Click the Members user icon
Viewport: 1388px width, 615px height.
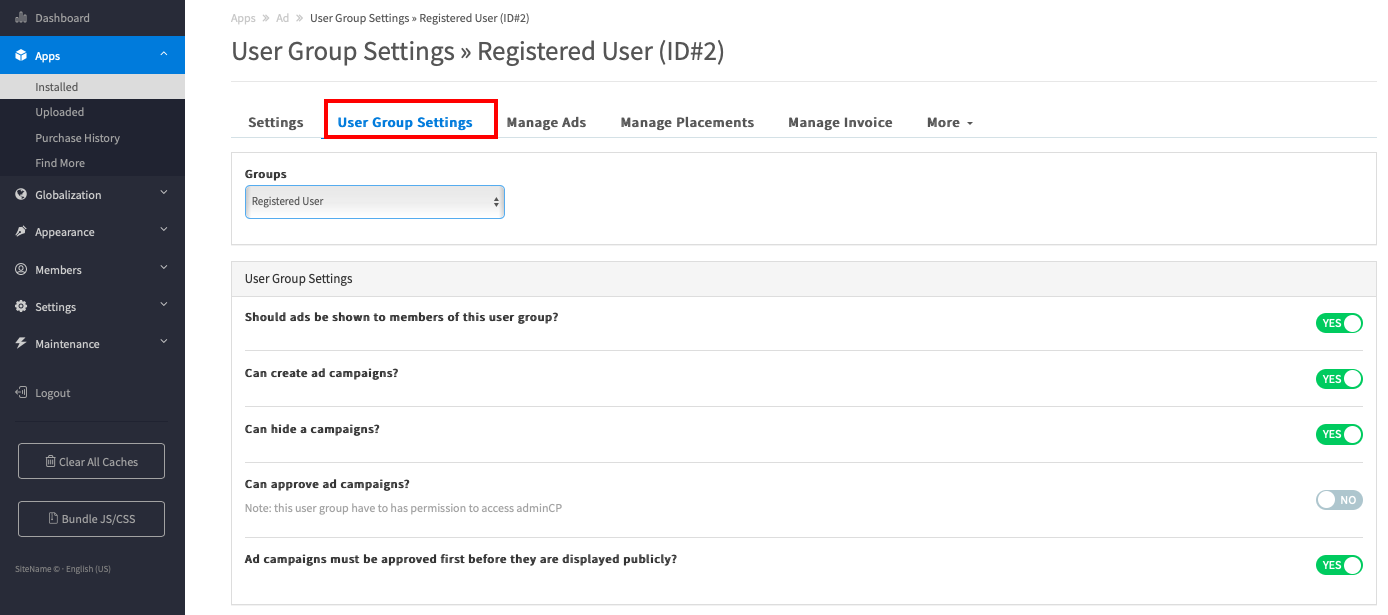pyautogui.click(x=21, y=269)
